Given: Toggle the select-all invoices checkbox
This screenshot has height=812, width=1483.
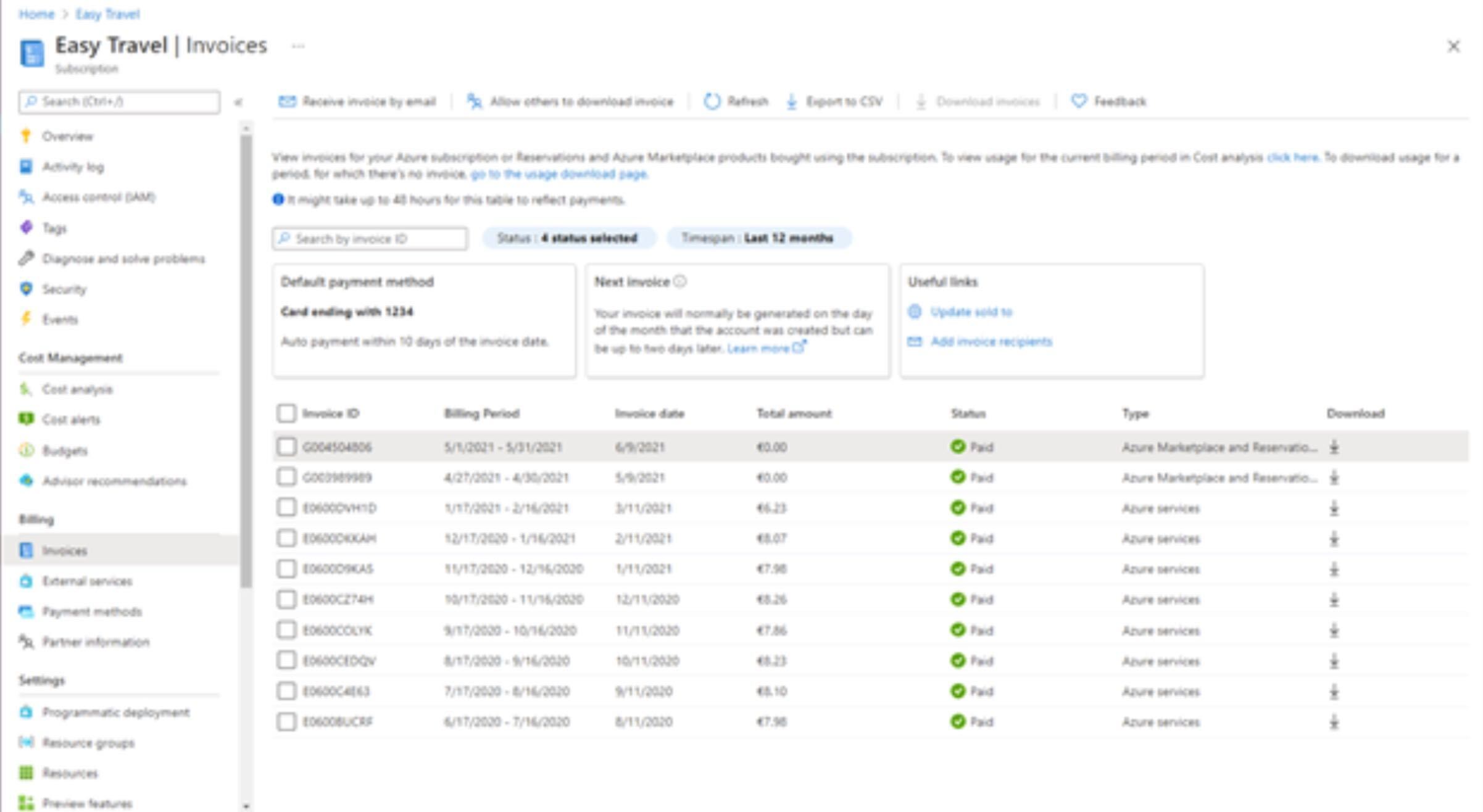Looking at the screenshot, I should (286, 413).
